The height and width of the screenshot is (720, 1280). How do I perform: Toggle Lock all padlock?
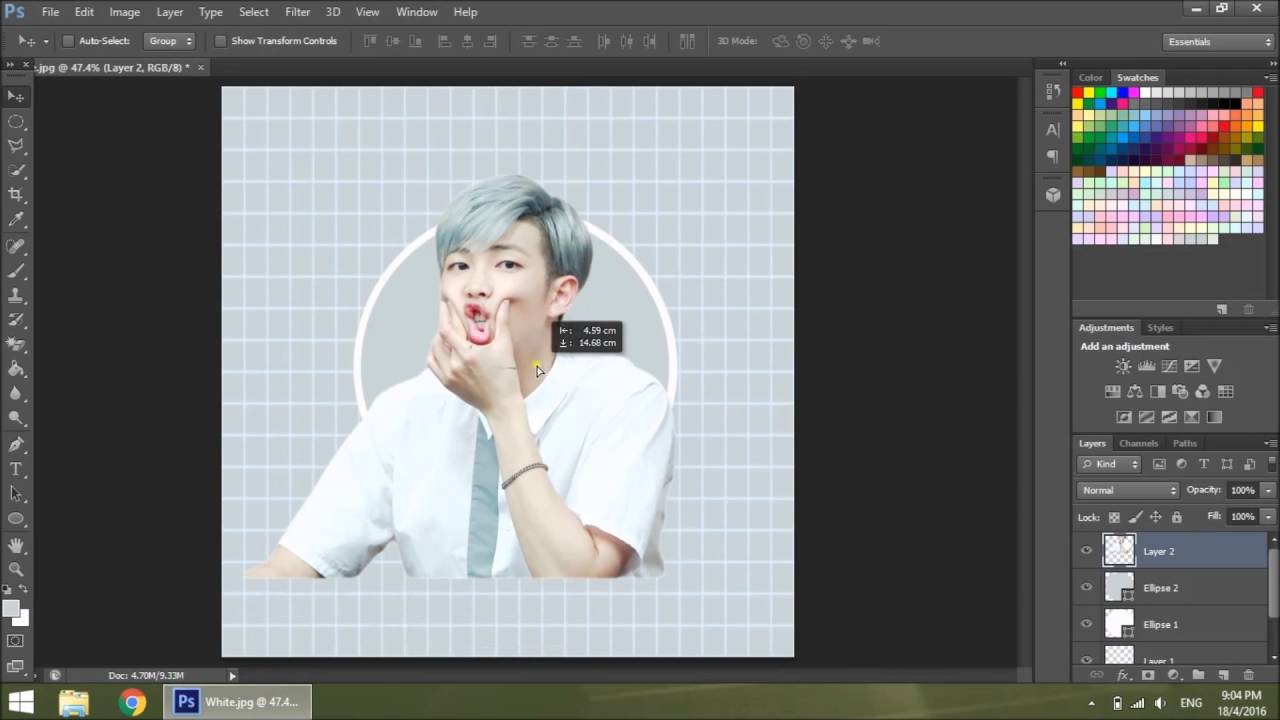(x=1176, y=517)
